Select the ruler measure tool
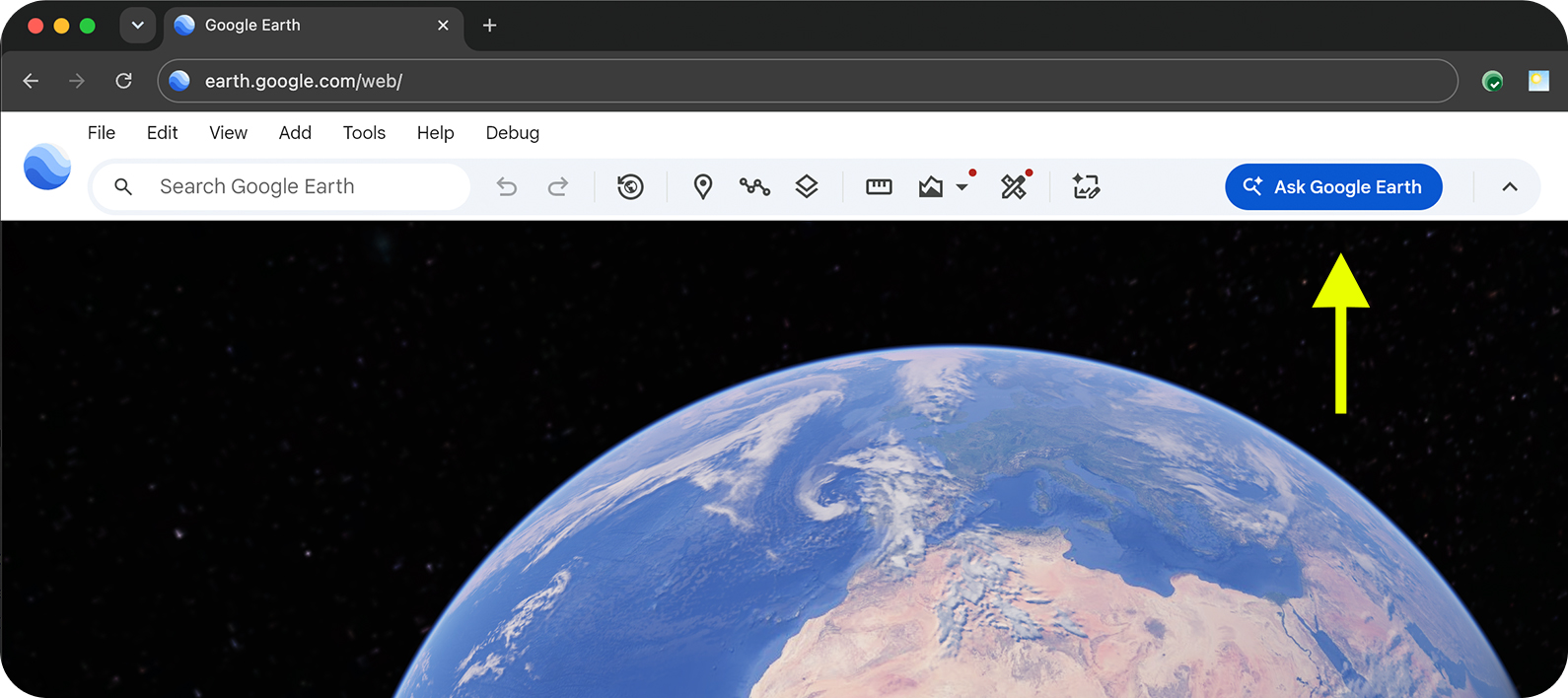Screen dimensions: 1568x698 click(x=879, y=186)
